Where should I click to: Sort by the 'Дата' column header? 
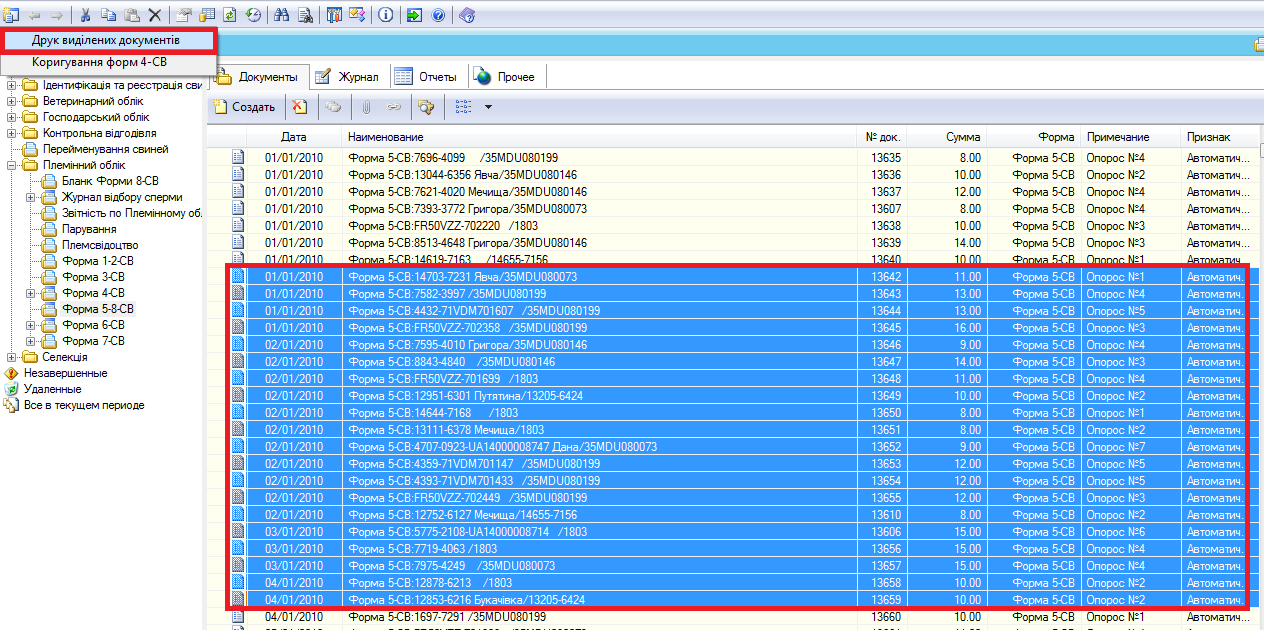pos(294,137)
